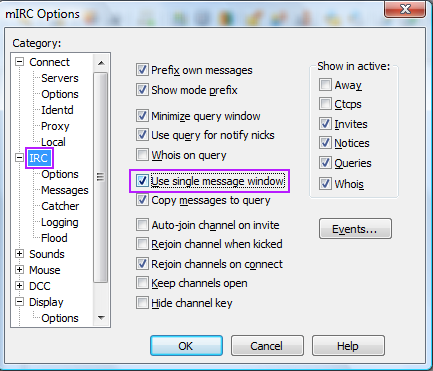Open the Events... dialog

click(x=355, y=229)
